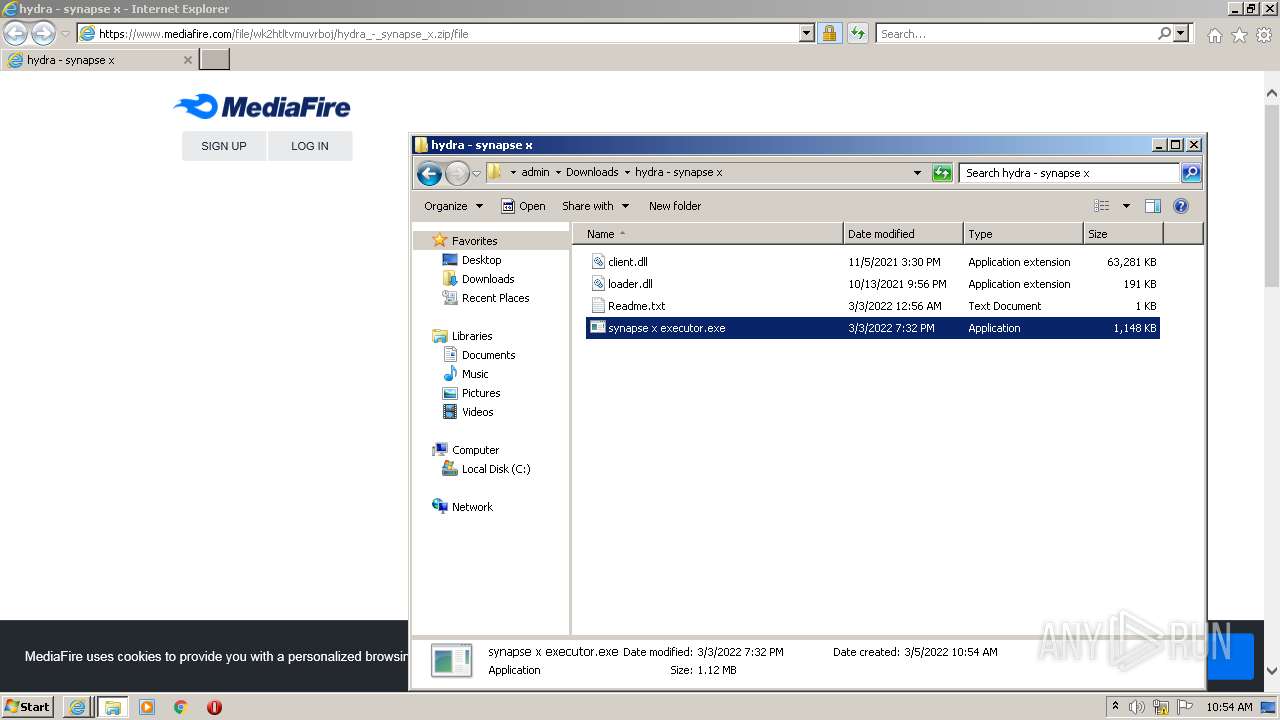Expand breadcrumb arrow after Downloads
Screen dimensions: 1280x720
[x=627, y=172]
